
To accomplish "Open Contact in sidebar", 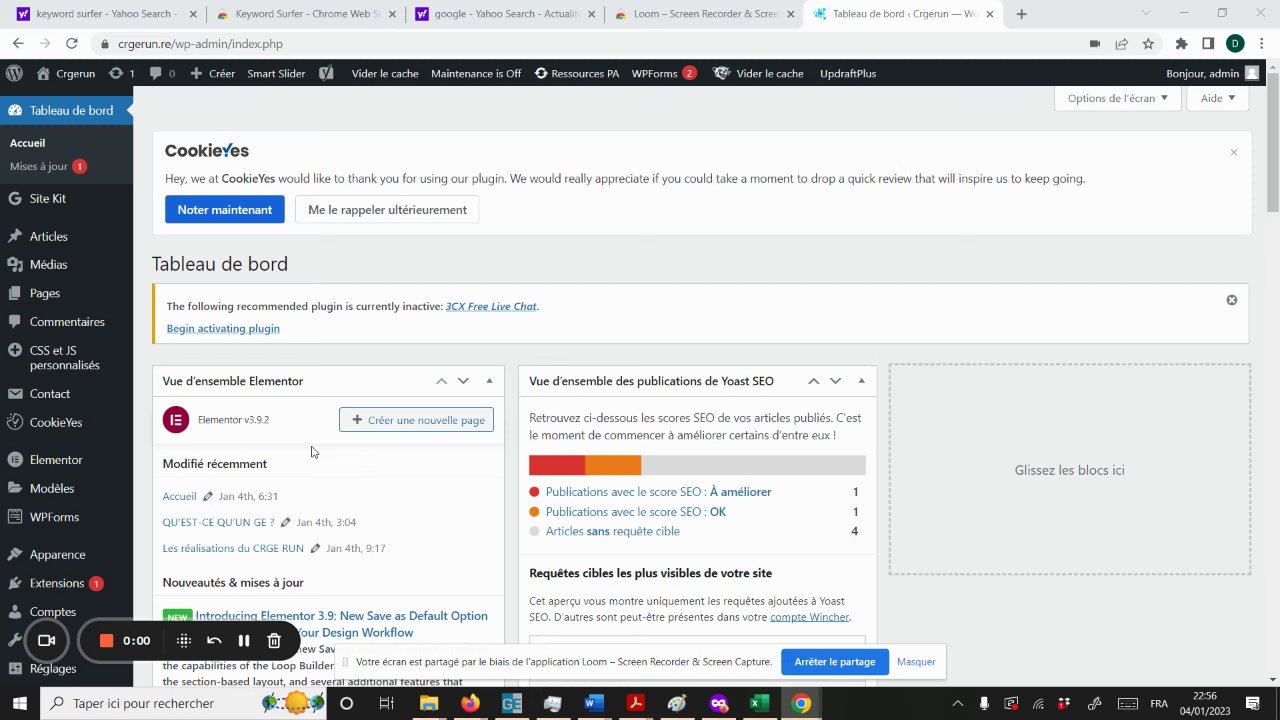I will tap(66, 394).
